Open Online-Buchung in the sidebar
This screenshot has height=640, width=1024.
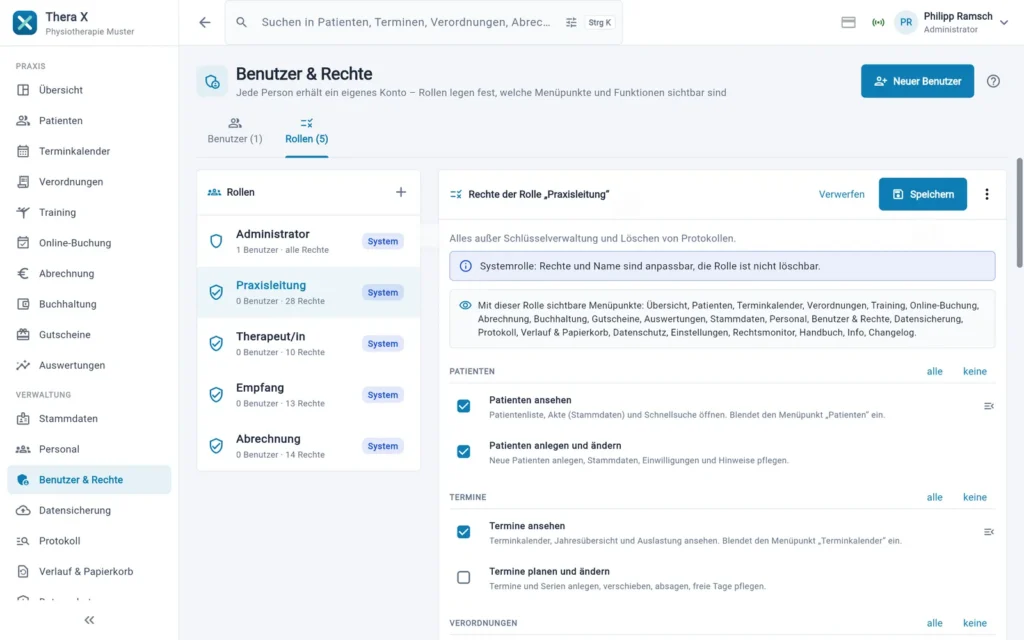(89, 243)
